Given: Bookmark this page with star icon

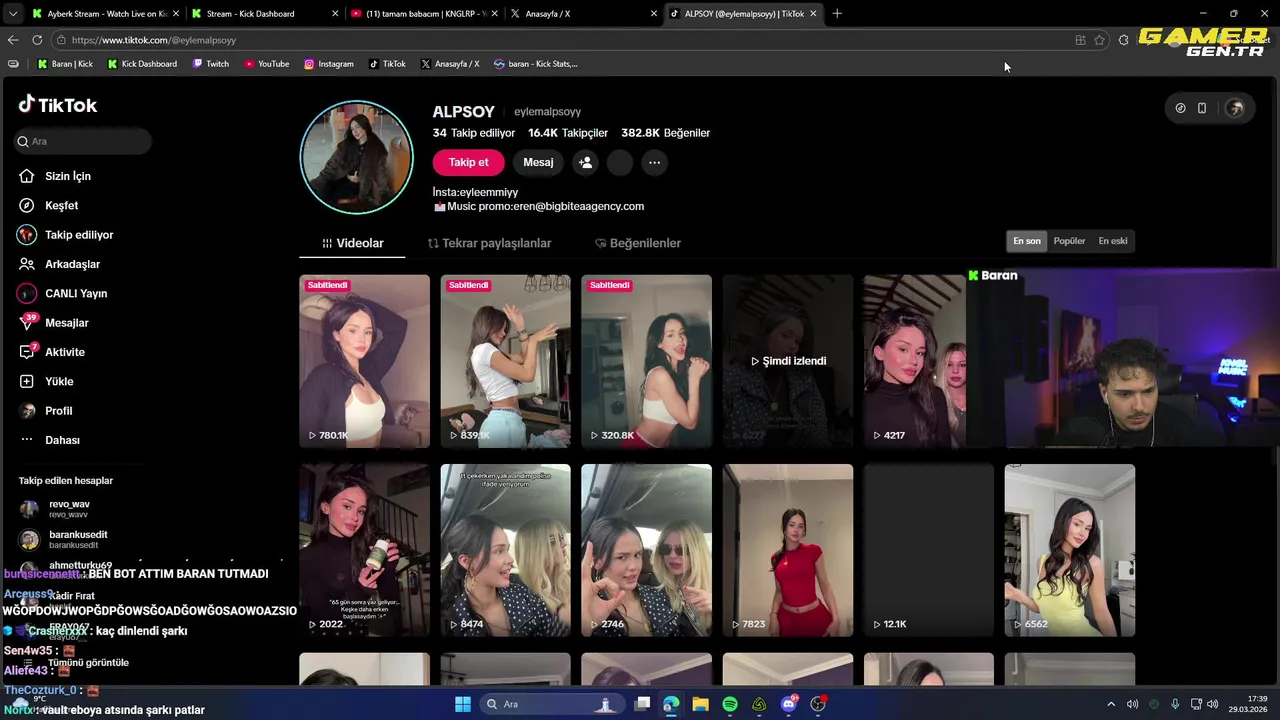Looking at the screenshot, I should pos(1099,40).
